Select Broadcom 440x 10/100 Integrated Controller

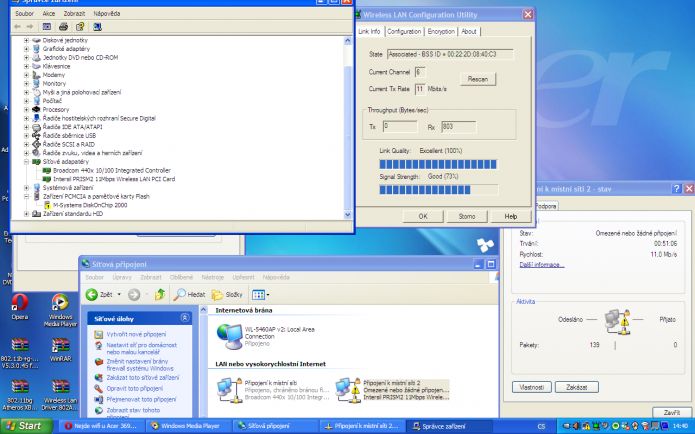click(112, 170)
